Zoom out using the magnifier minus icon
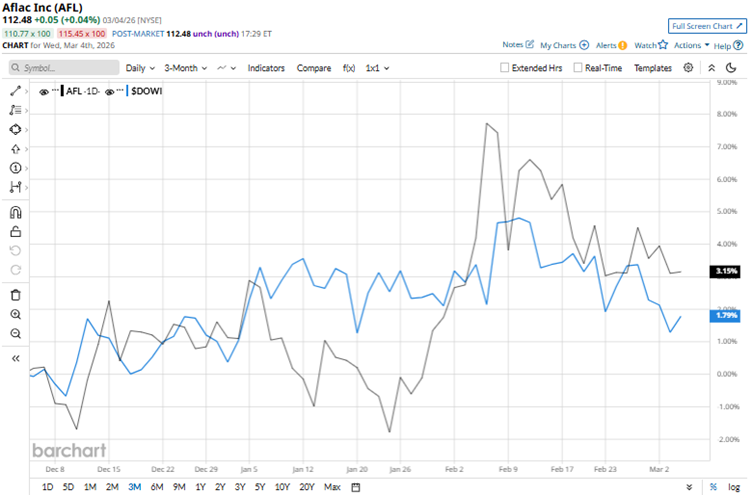 (15, 333)
